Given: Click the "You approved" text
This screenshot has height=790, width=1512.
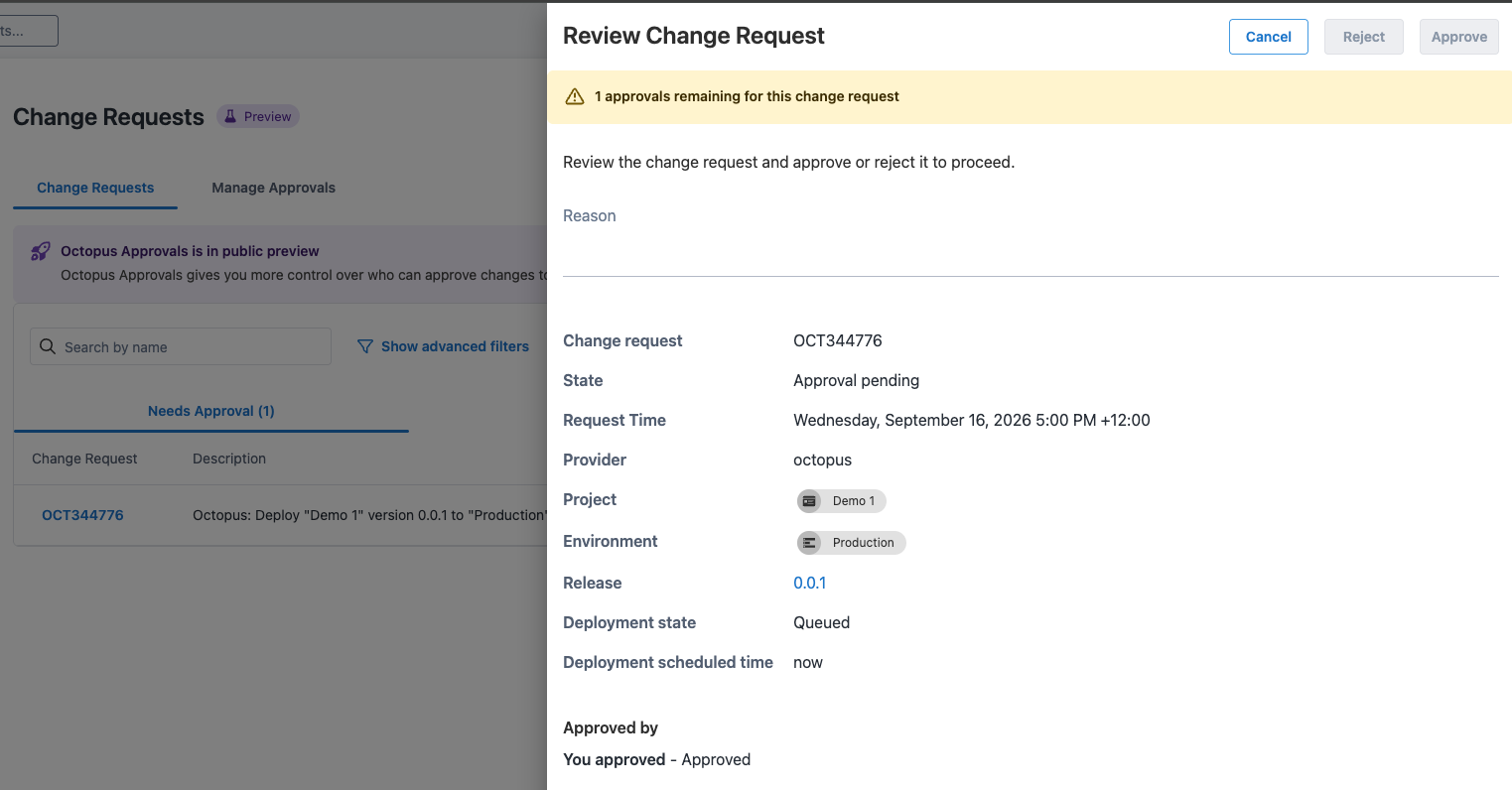Looking at the screenshot, I should [614, 759].
